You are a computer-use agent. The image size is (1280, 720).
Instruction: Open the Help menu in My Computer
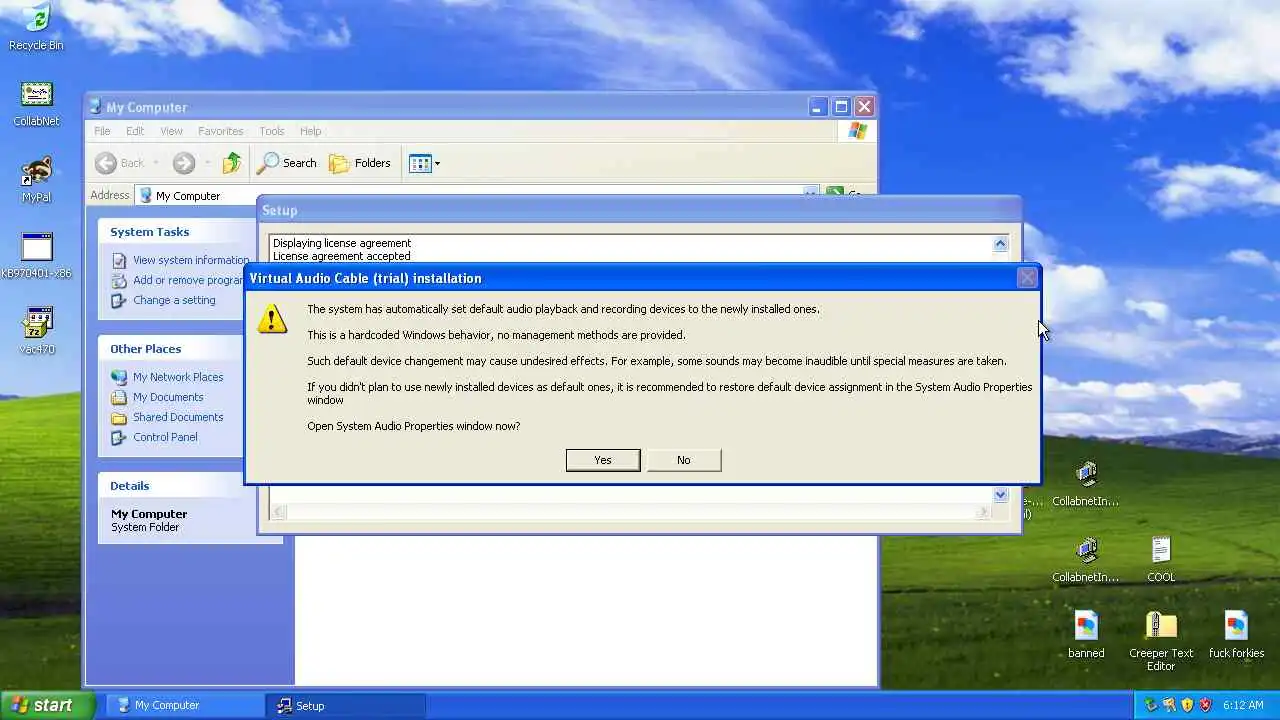tap(310, 131)
